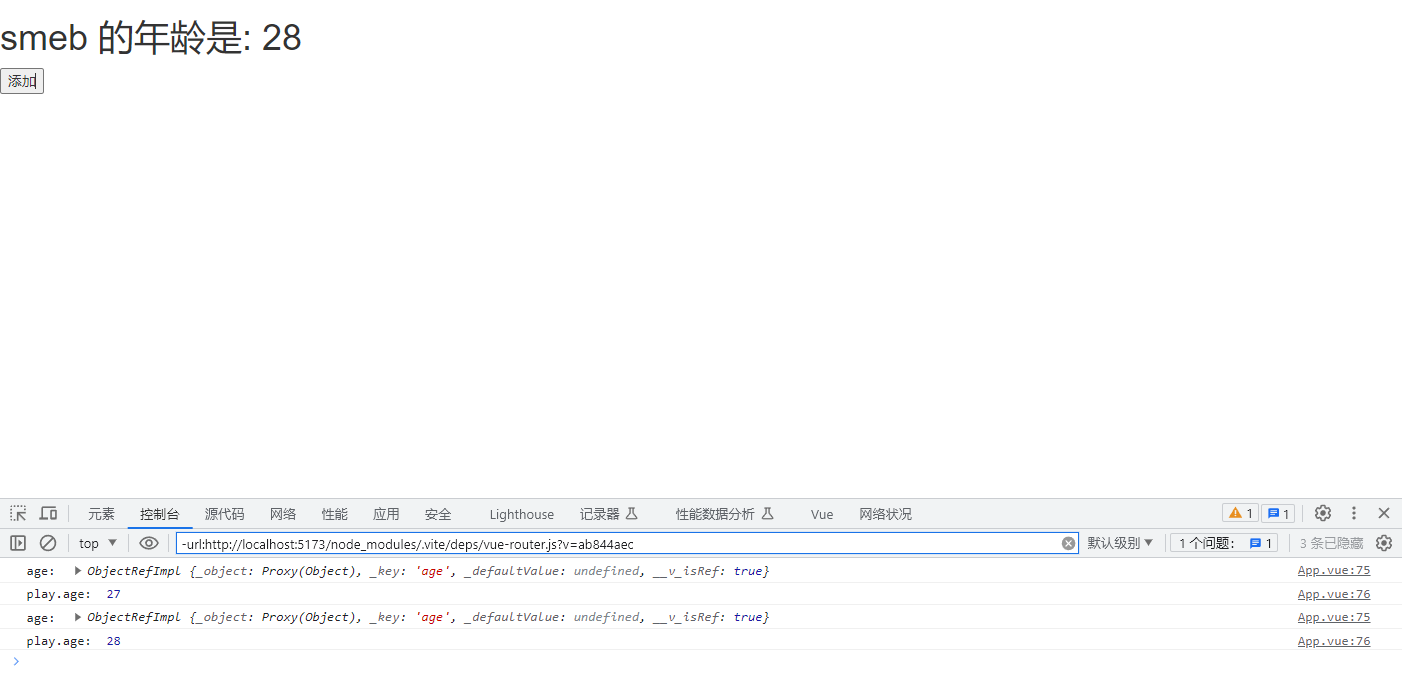Open the 网络状况 tab
The image size is (1402, 695).
885,514
